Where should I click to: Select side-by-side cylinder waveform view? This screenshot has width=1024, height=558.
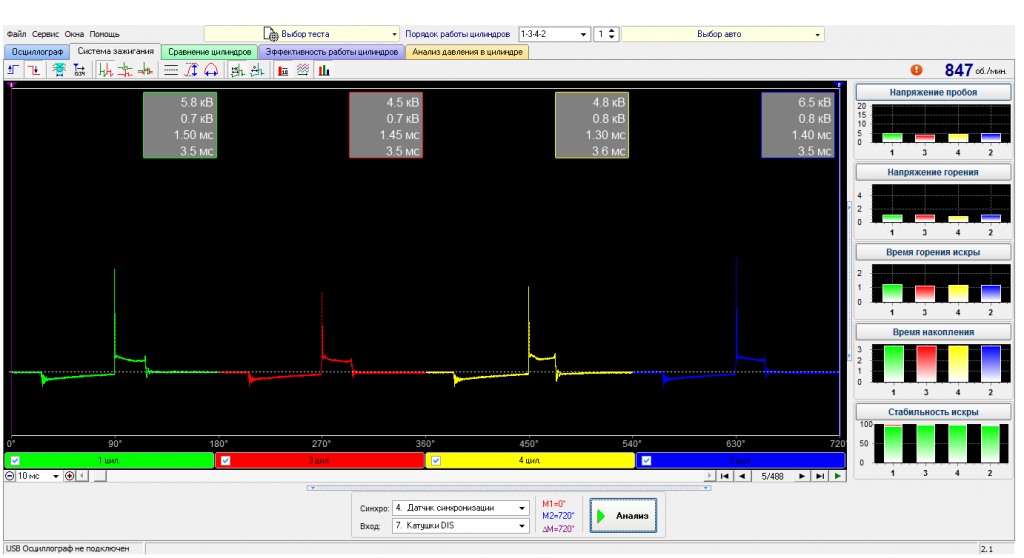pos(105,70)
